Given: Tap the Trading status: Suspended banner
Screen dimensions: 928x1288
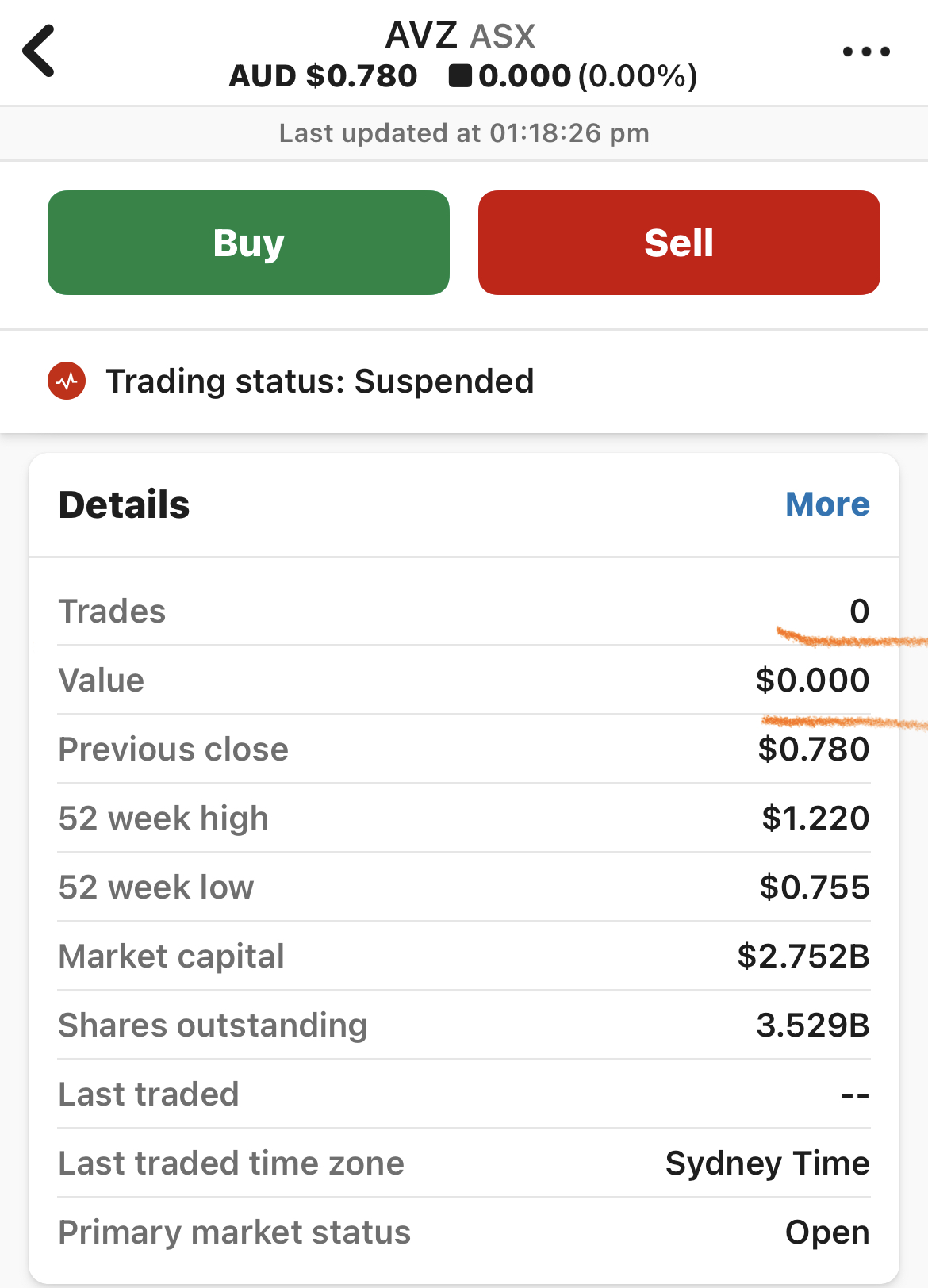Looking at the screenshot, I should tap(320, 381).
